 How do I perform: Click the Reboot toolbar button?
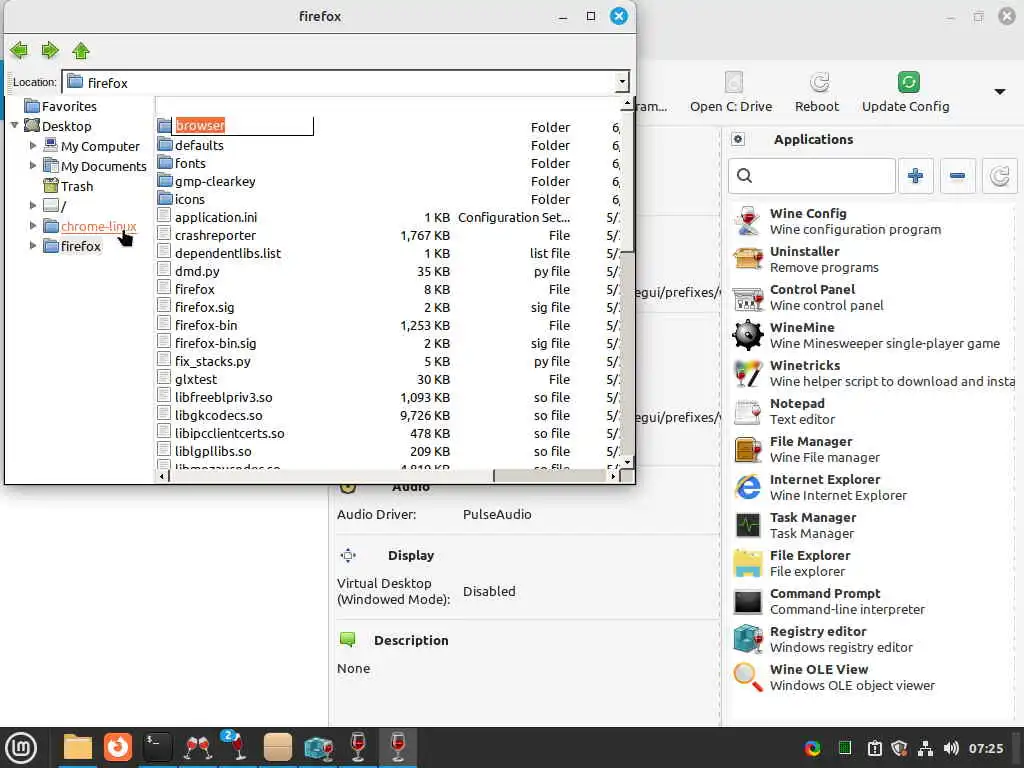coord(816,92)
